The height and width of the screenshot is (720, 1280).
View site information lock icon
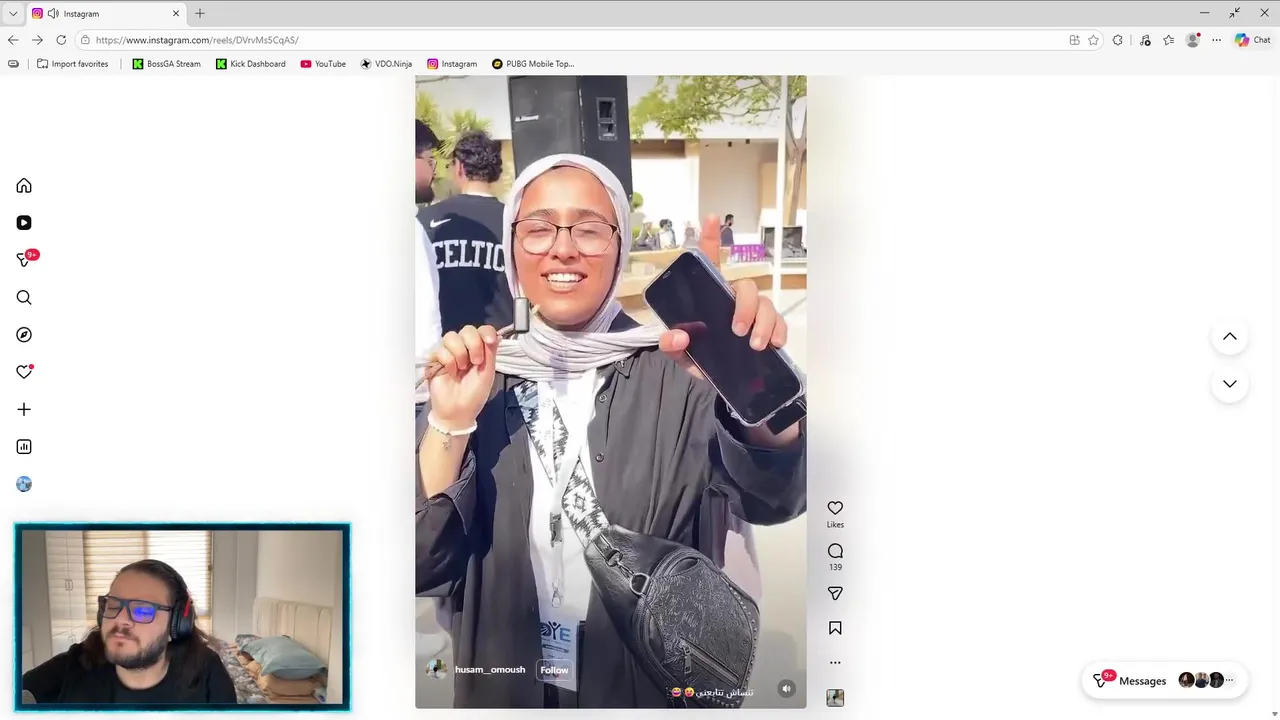(86, 40)
